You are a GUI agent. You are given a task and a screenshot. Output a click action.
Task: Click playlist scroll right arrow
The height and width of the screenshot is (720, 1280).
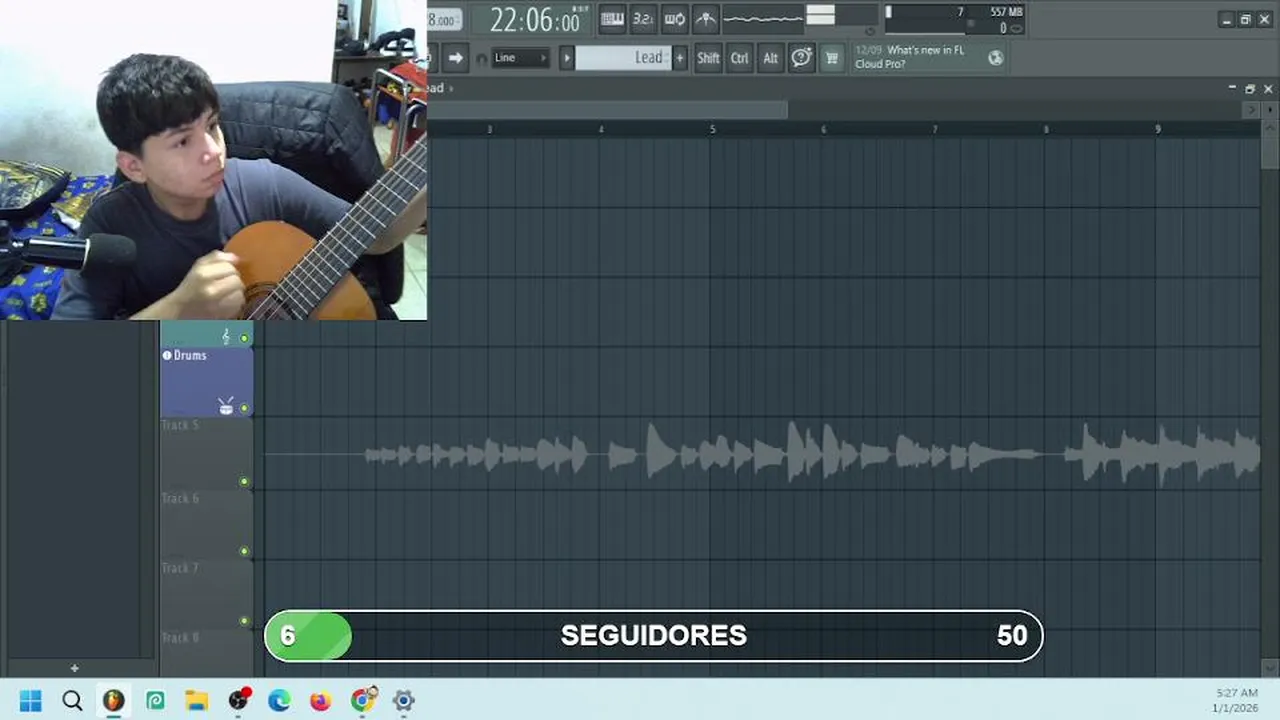pyautogui.click(x=1250, y=110)
